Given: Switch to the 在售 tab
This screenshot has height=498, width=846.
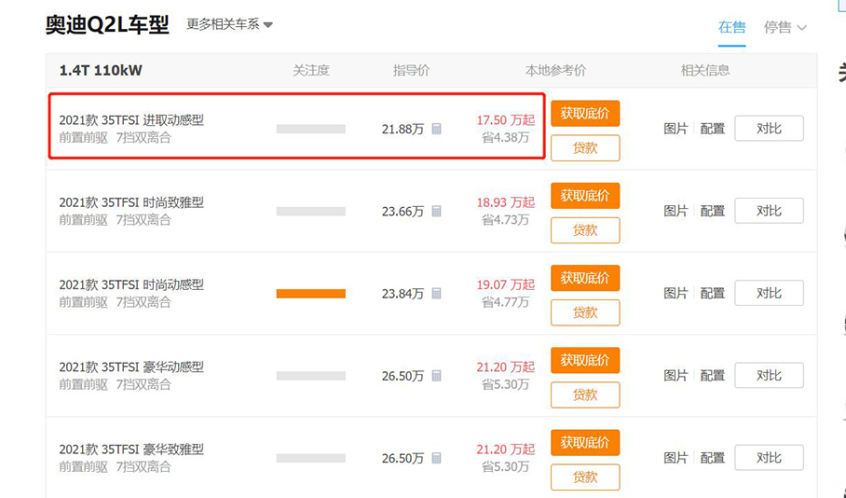Looking at the screenshot, I should [732, 27].
